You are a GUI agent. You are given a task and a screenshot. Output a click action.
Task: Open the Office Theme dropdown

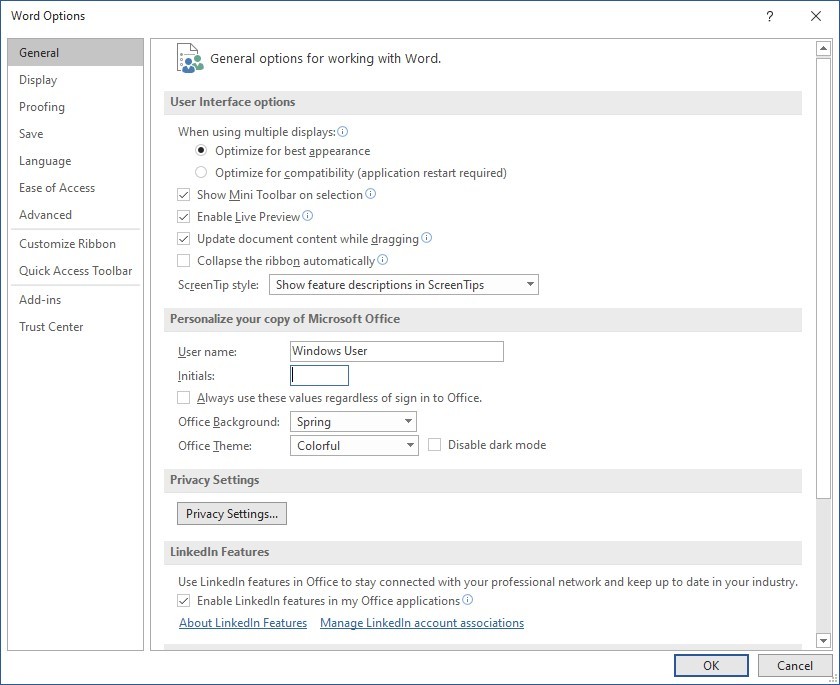[354, 446]
